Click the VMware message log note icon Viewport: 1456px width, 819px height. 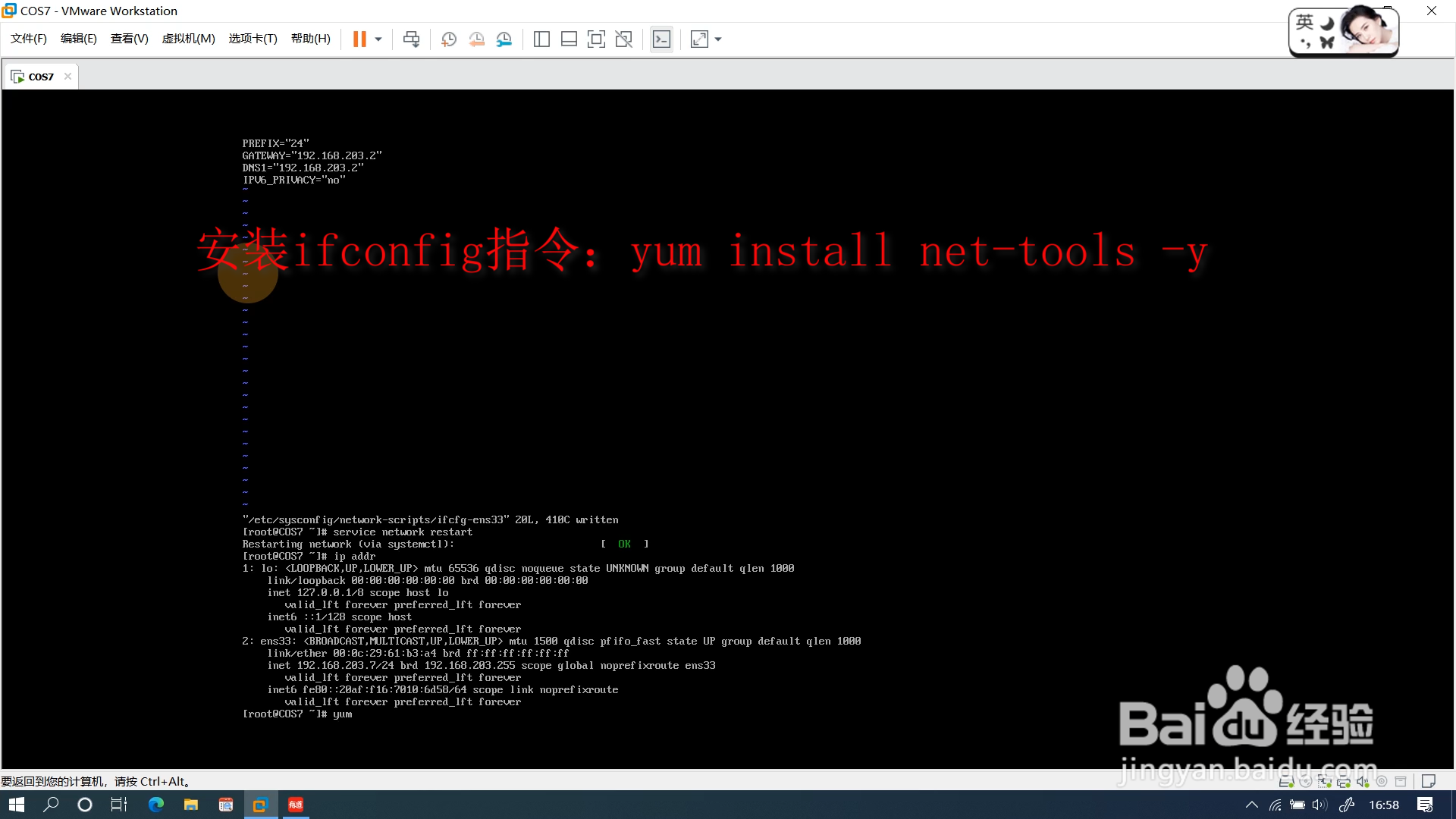point(1428,781)
